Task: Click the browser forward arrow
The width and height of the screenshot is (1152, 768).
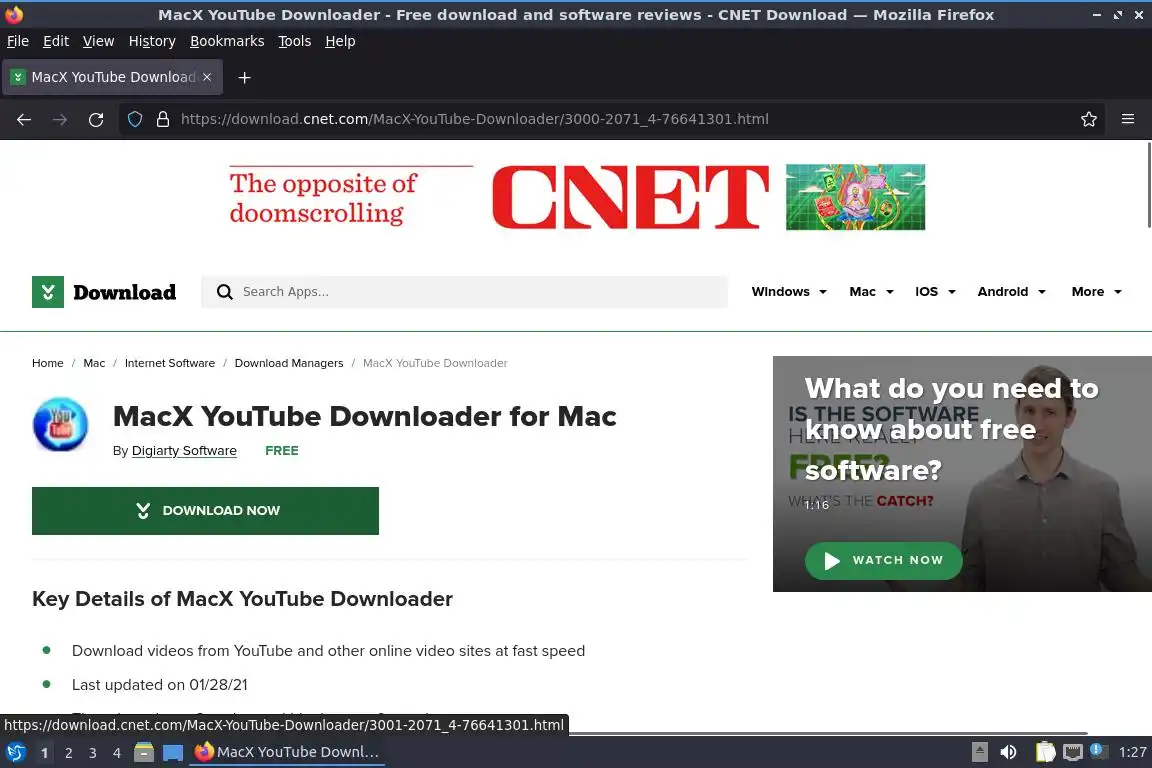Action: click(x=60, y=119)
